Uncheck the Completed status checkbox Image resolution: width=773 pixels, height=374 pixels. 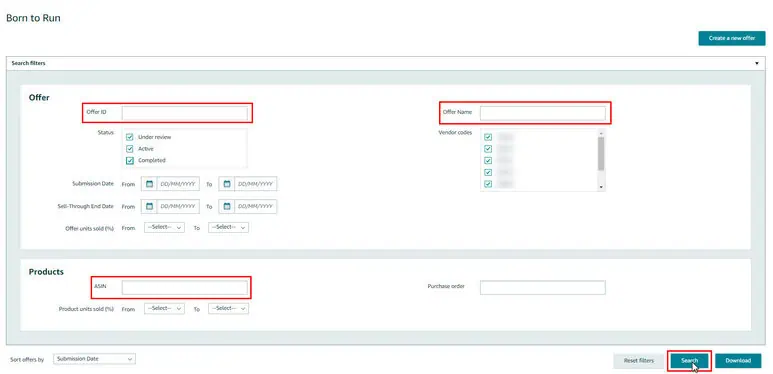(130, 160)
